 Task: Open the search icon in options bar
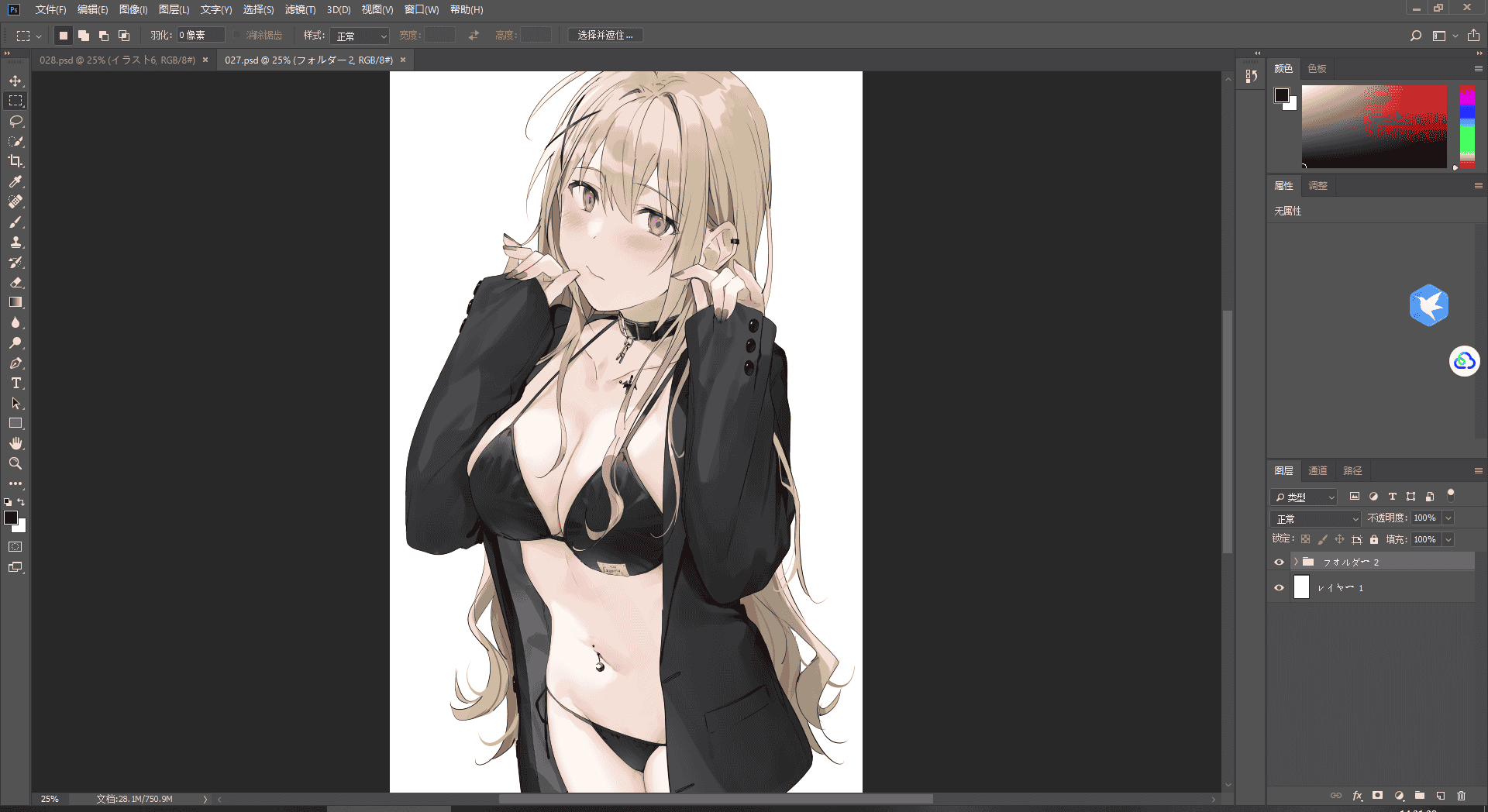pos(1416,36)
